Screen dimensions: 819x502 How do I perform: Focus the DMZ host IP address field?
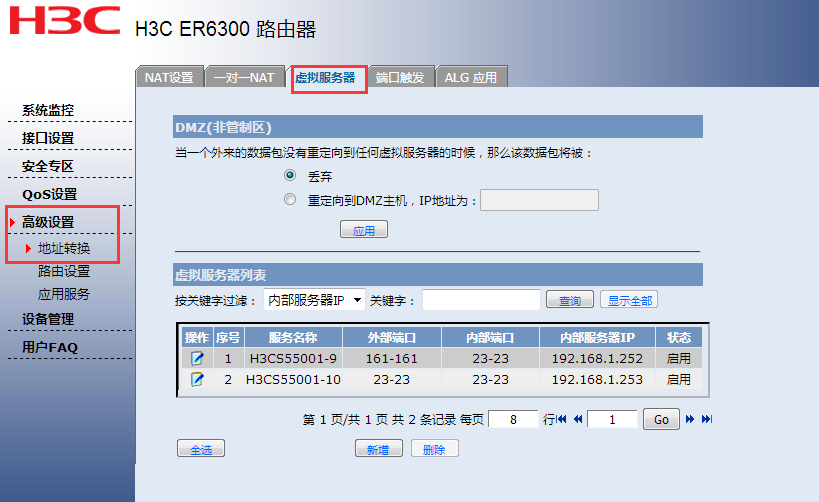pos(540,200)
